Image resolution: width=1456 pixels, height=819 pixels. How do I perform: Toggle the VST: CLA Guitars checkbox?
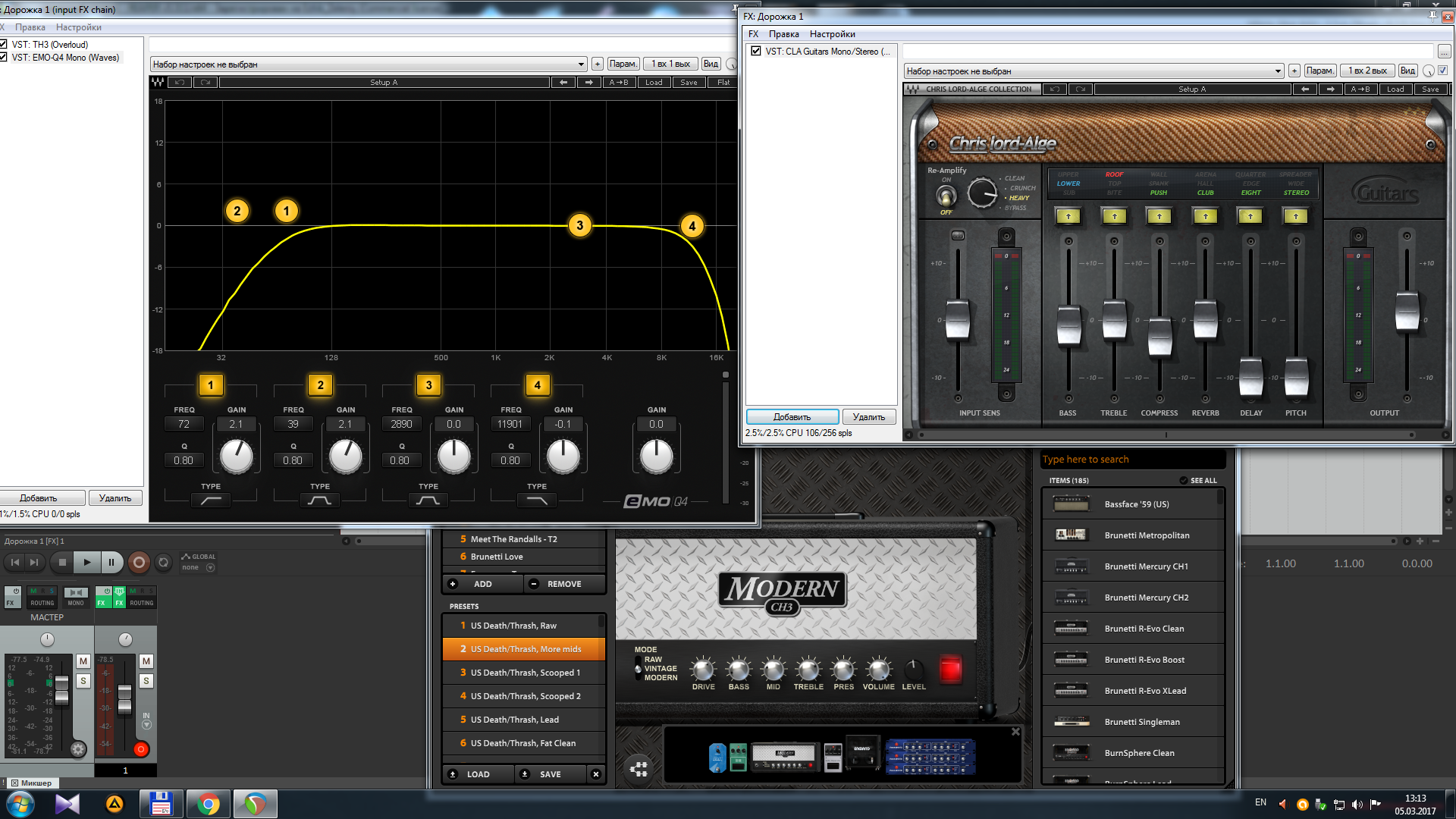point(756,52)
